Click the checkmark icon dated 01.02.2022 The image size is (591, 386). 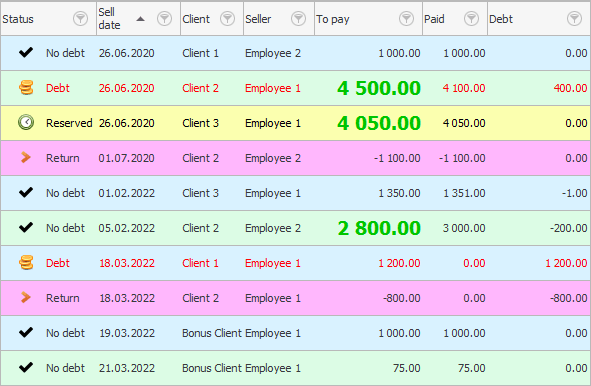(x=26, y=192)
